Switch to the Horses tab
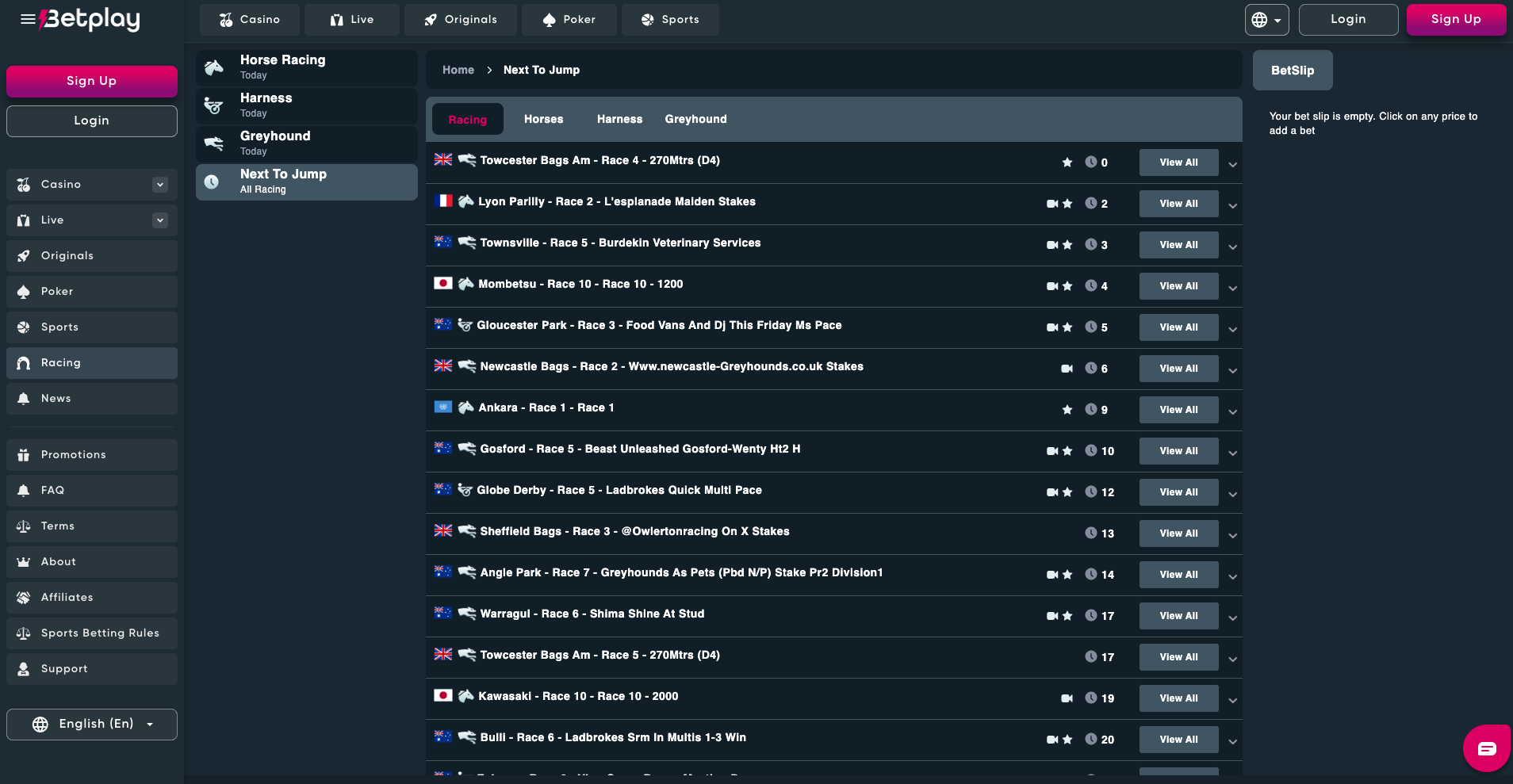This screenshot has height=784, width=1513. [544, 119]
